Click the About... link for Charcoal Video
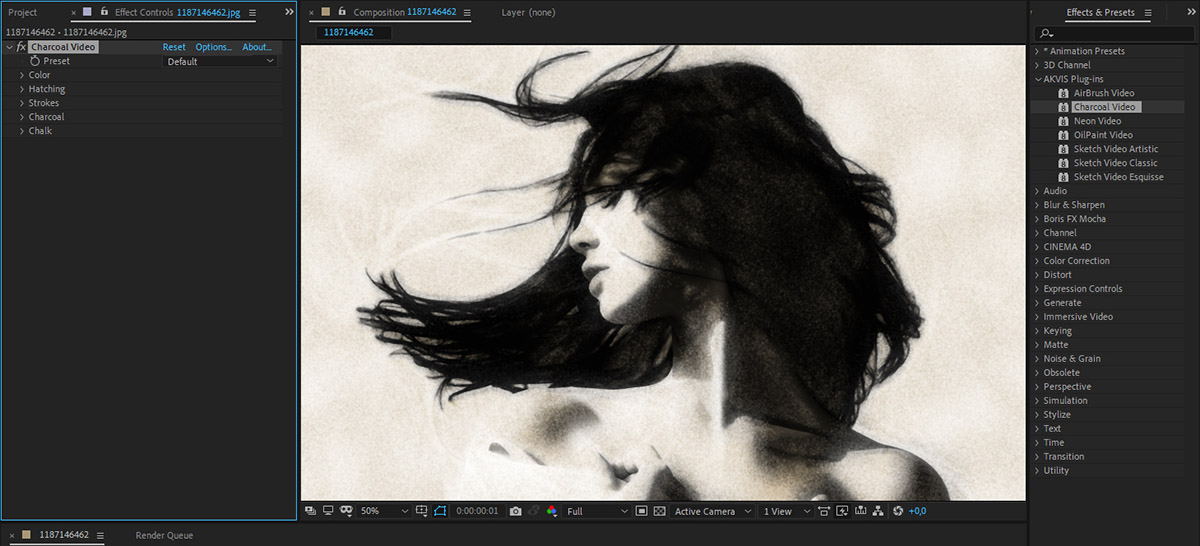1200x546 pixels. pos(256,47)
